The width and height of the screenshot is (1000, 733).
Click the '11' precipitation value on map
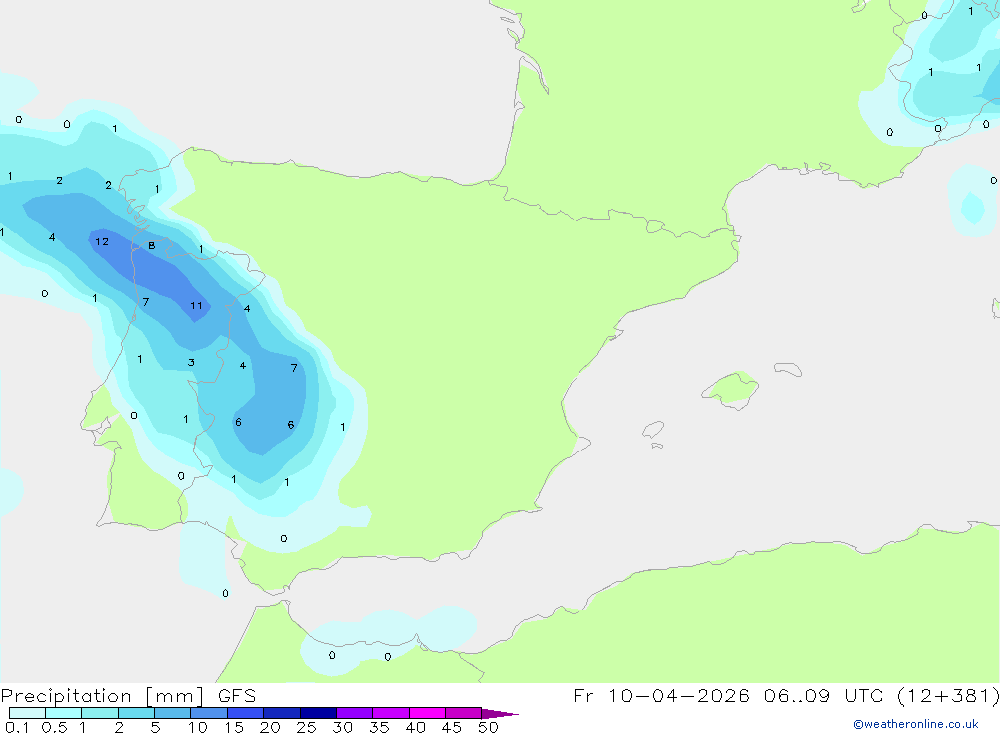(x=196, y=306)
